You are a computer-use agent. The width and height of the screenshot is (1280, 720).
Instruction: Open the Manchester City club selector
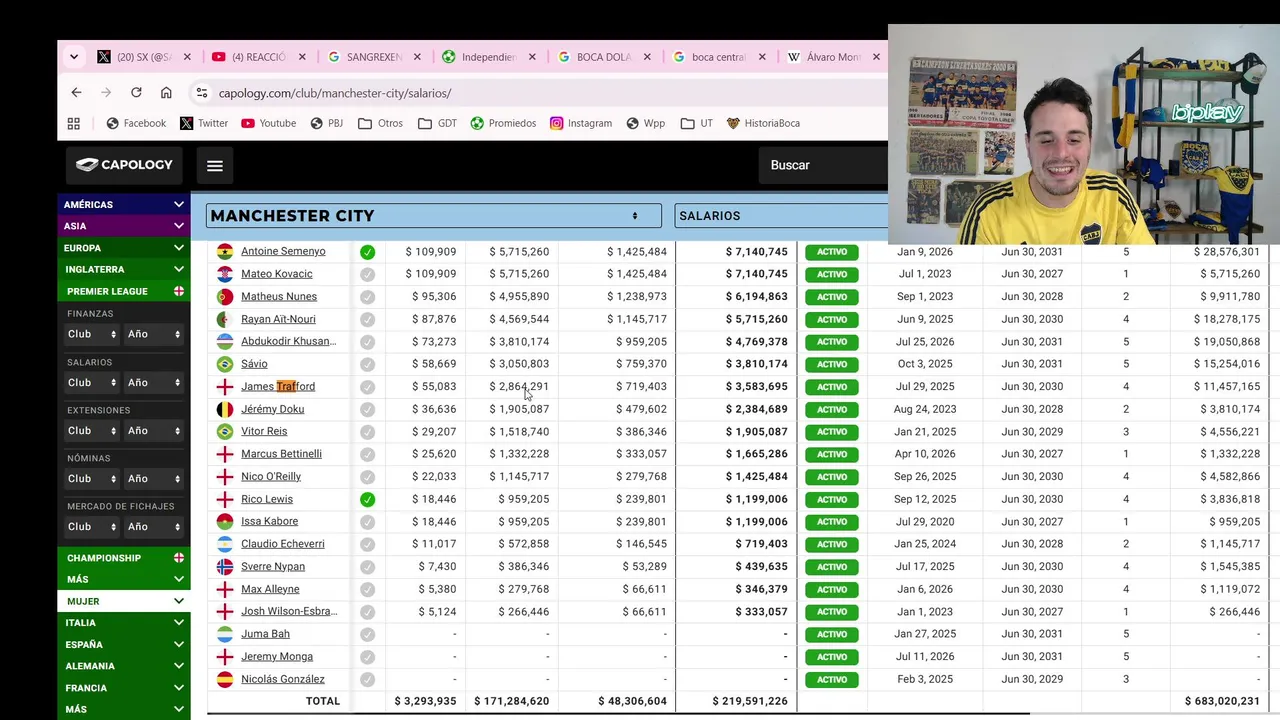tap(433, 216)
